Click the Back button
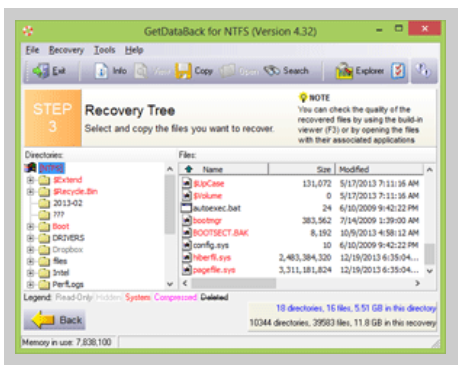 coord(55,320)
